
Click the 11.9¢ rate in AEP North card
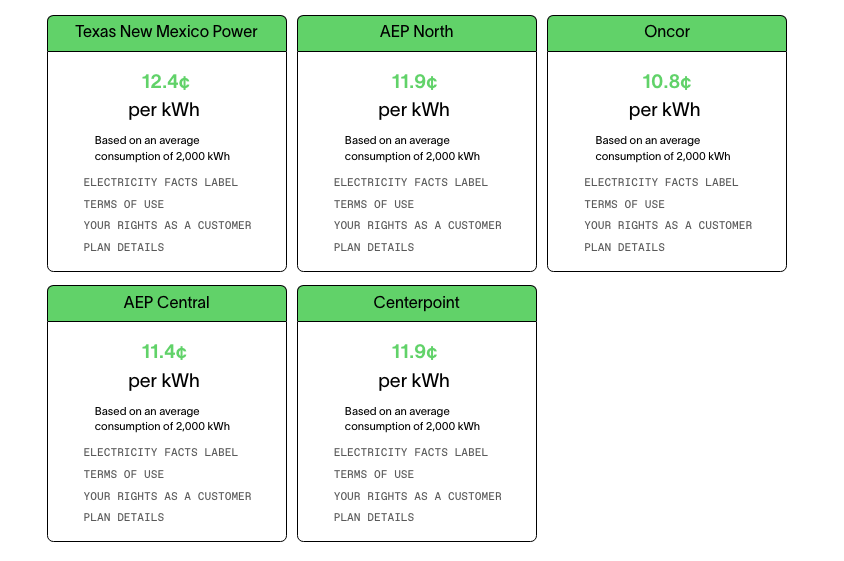pyautogui.click(x=414, y=82)
